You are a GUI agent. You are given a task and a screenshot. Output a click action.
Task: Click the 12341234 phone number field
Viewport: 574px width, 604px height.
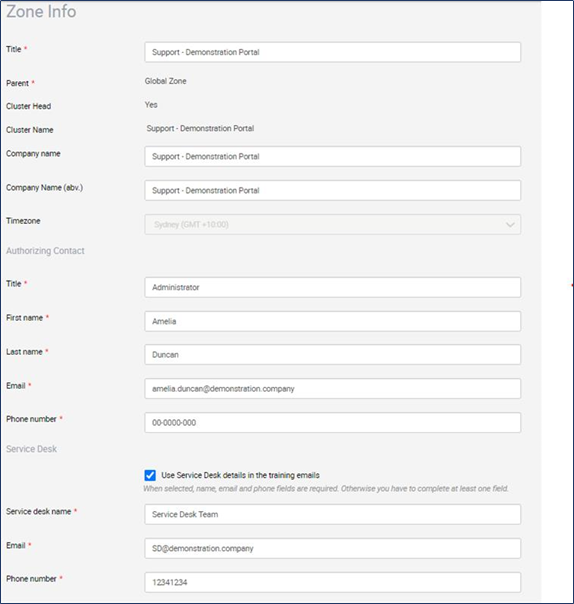tap(332, 582)
